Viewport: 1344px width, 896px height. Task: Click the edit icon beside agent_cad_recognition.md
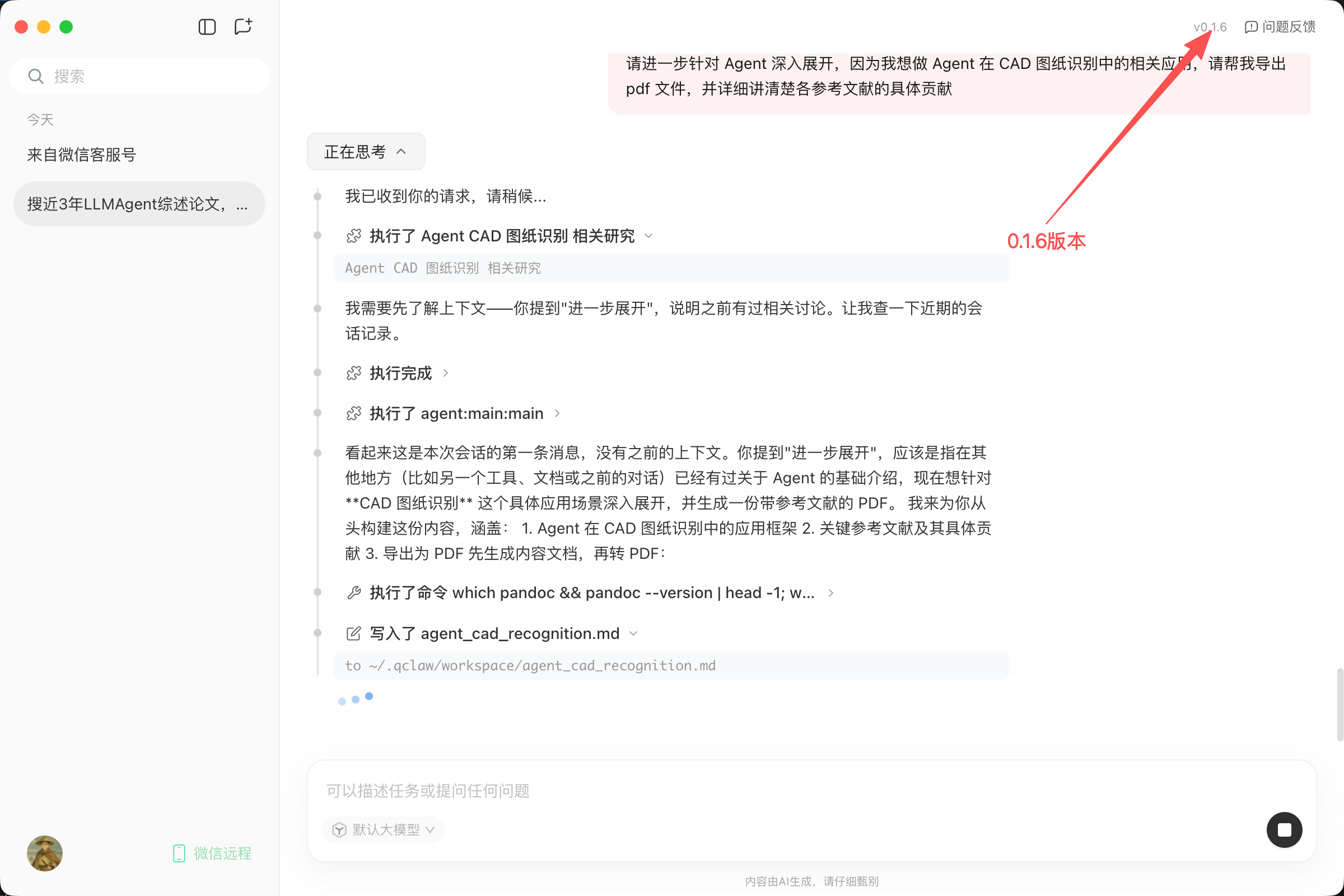pyautogui.click(x=354, y=633)
